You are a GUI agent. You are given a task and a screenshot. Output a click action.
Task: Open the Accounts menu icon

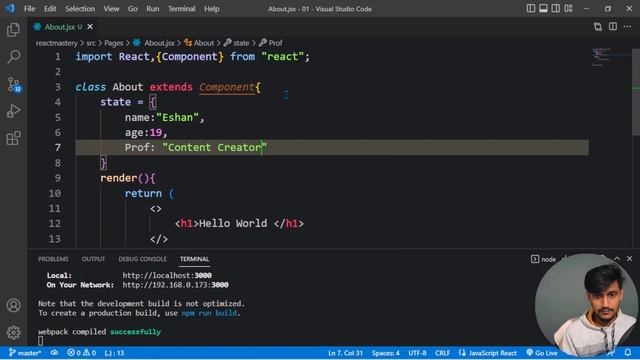click(x=13, y=305)
